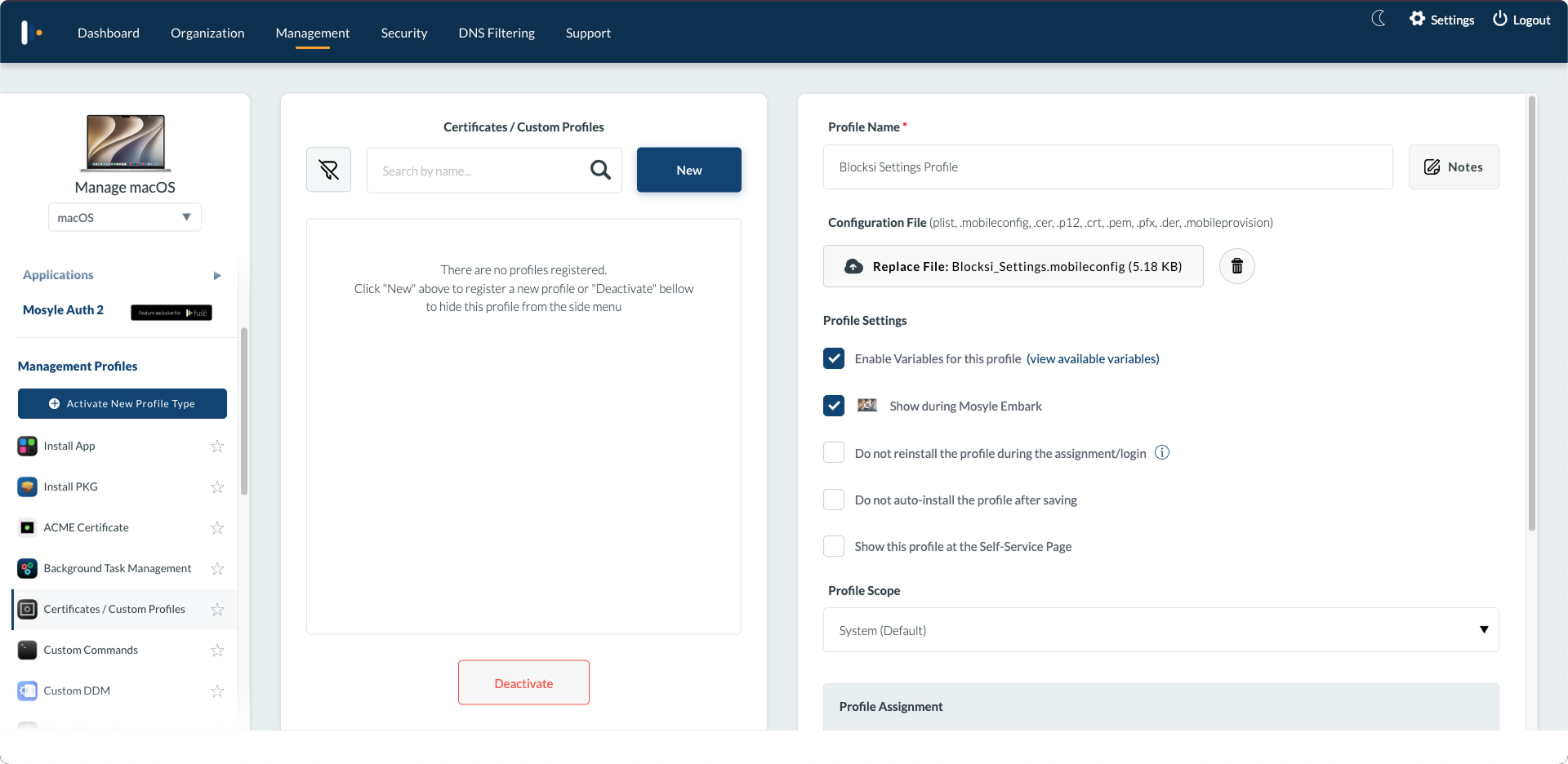Expand the Applications section arrow

pos(217,276)
